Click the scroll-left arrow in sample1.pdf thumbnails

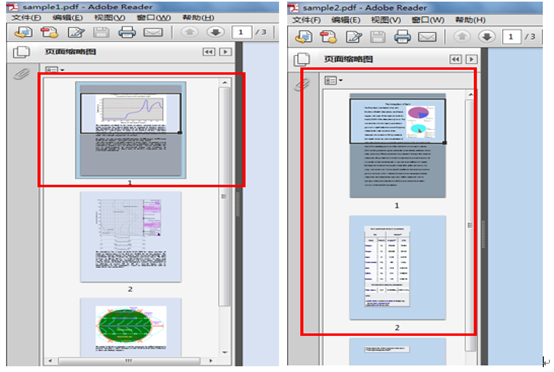[50, 361]
